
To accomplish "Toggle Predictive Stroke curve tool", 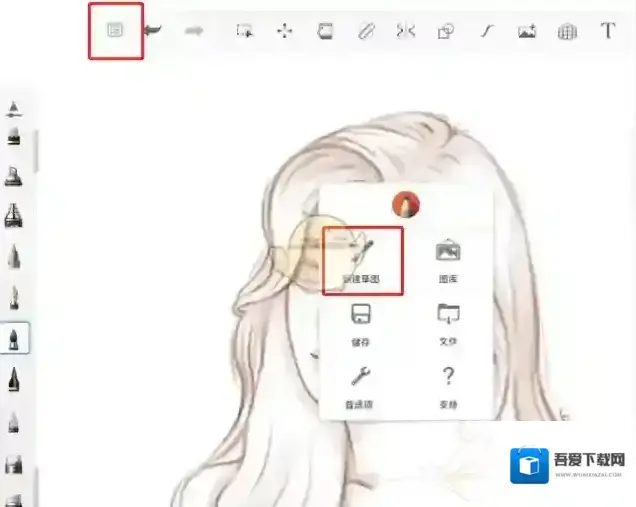I will [x=487, y=31].
